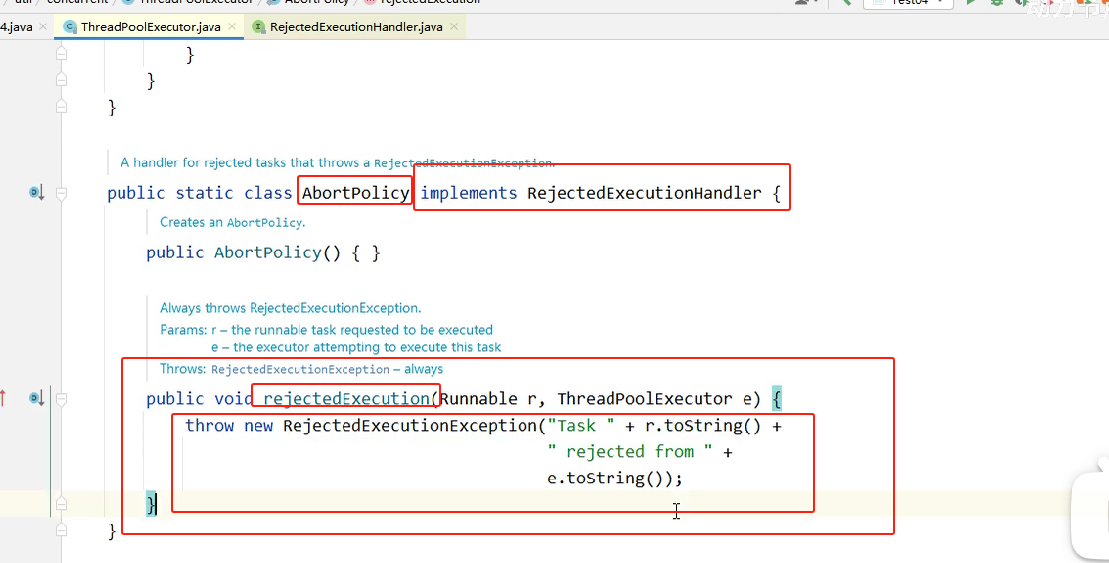1109x563 pixels.
Task: Click the AbortPolicy() constructor name
Action: (x=268, y=253)
